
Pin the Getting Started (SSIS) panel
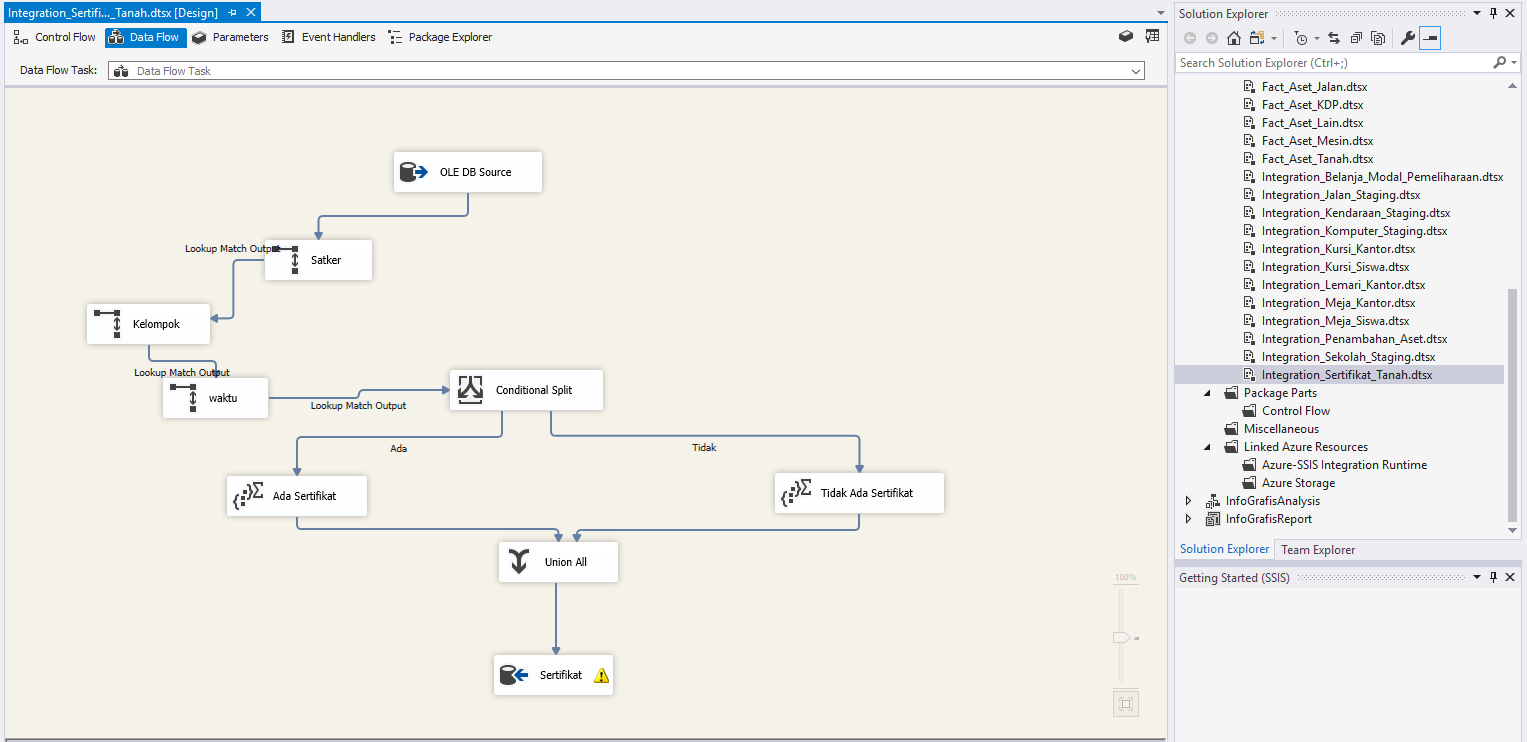coord(1494,577)
